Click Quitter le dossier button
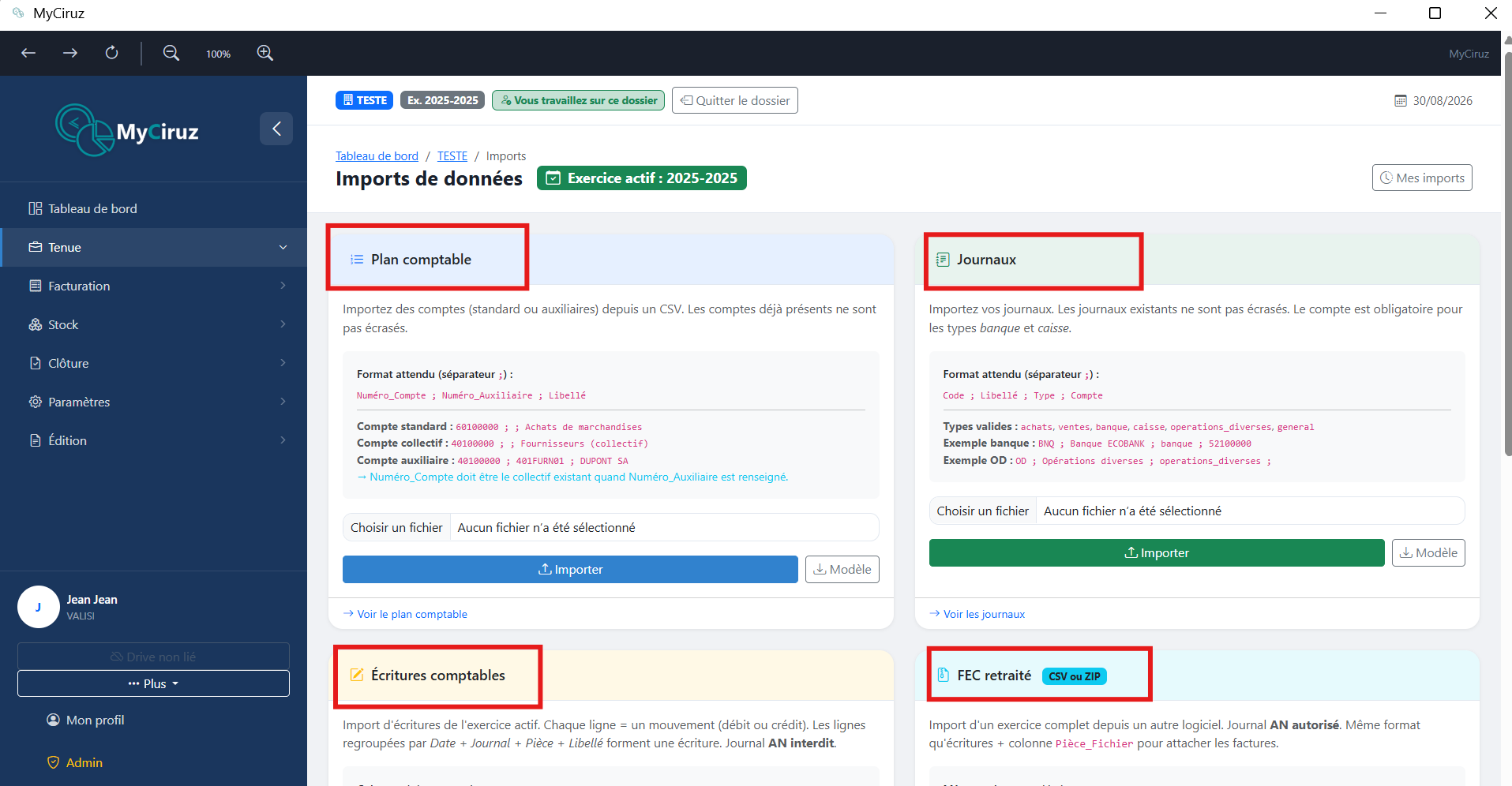The image size is (1512, 786). [x=735, y=100]
